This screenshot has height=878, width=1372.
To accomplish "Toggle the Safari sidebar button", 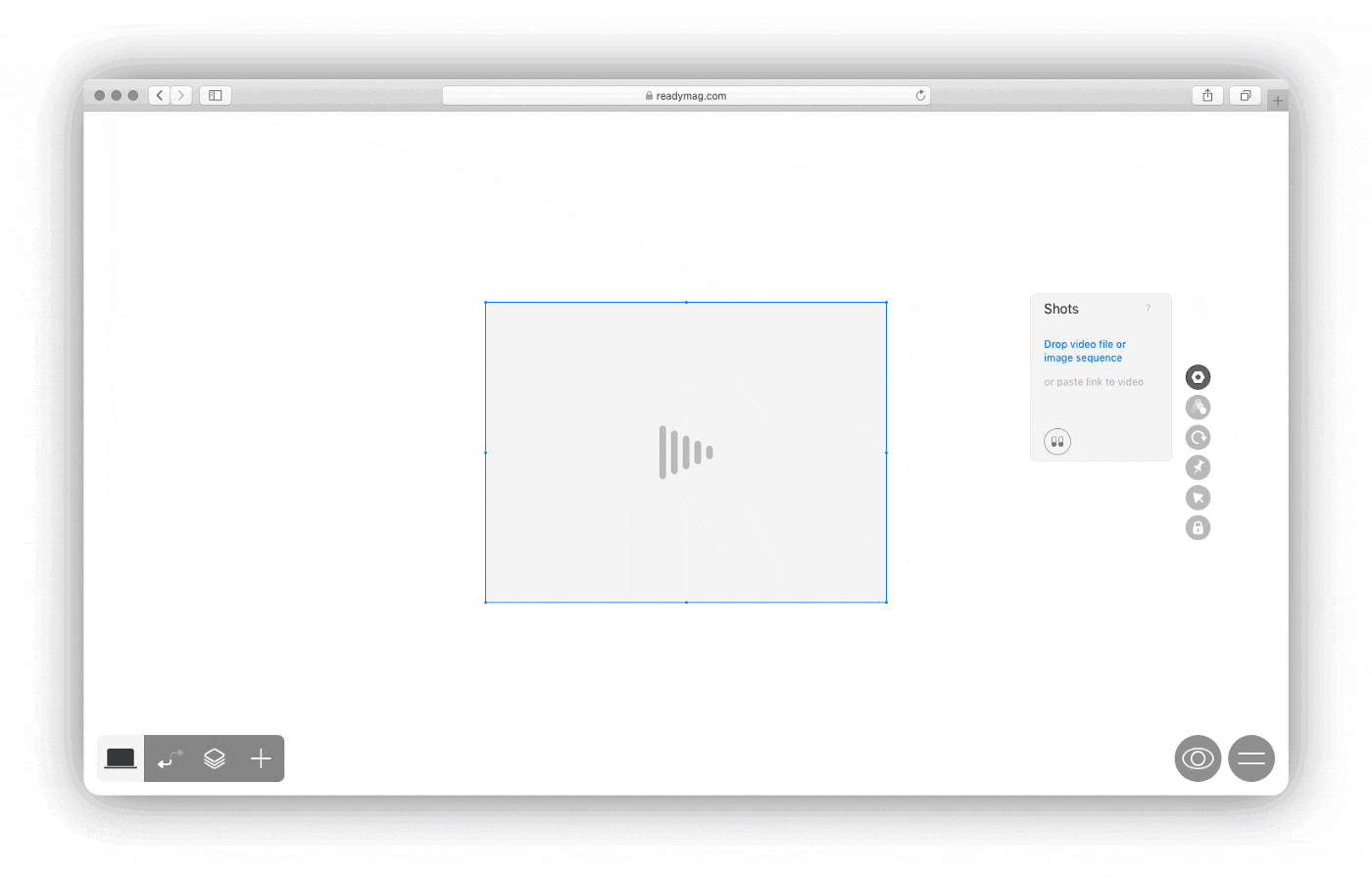I will point(216,95).
